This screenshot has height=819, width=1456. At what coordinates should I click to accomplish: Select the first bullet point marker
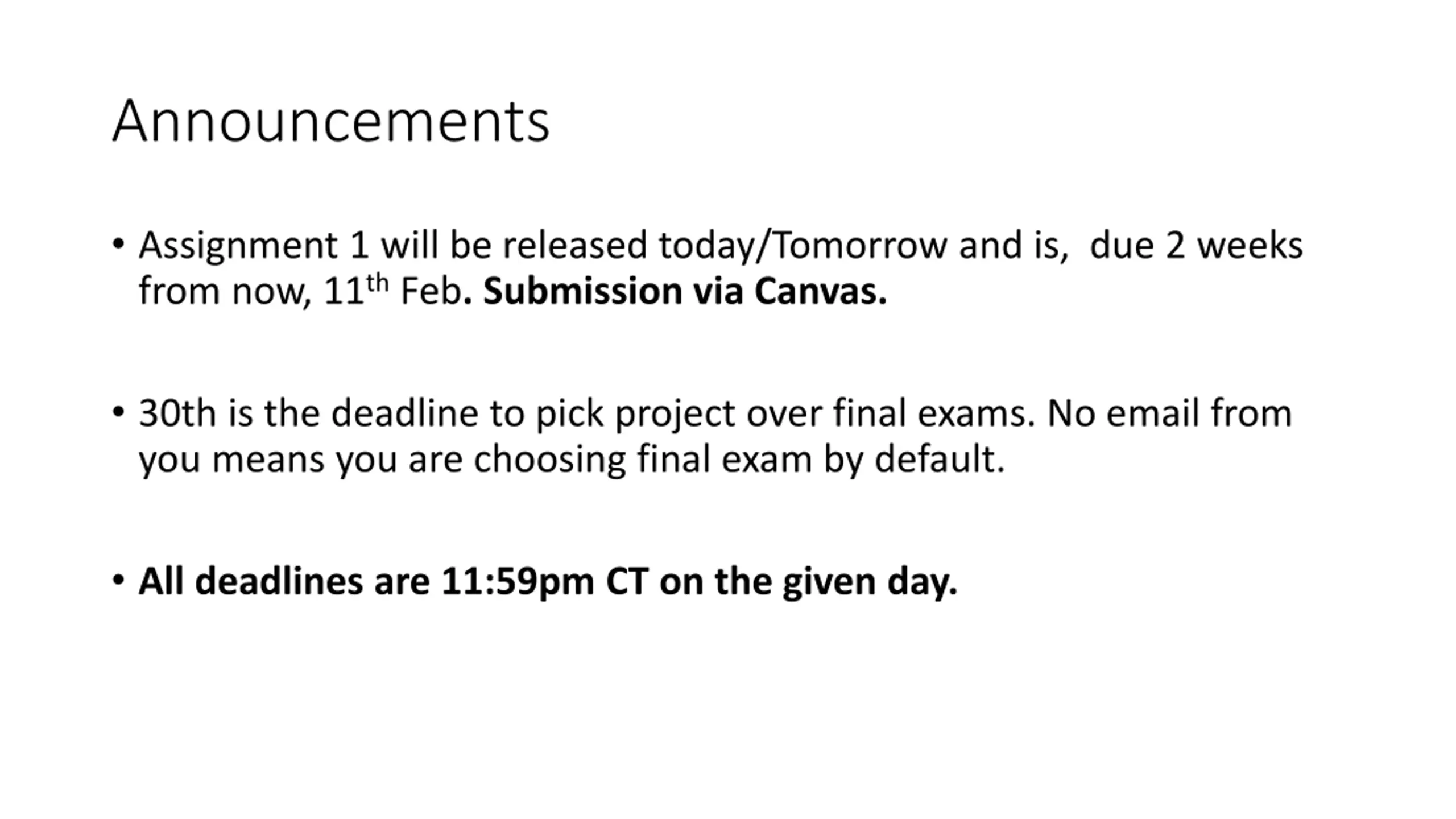(x=118, y=244)
